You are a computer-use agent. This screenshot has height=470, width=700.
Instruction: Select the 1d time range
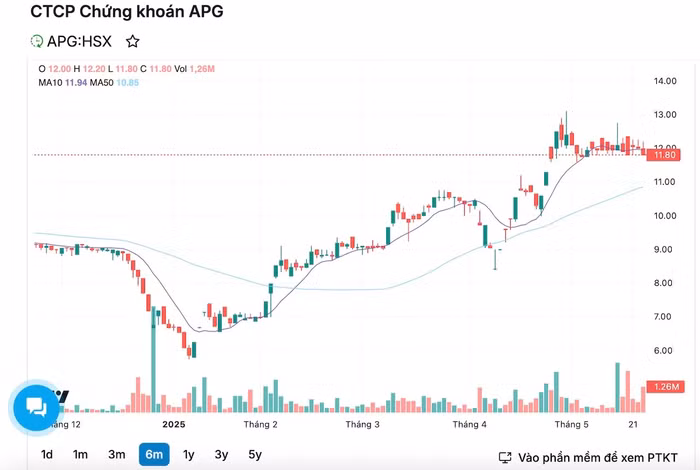(x=47, y=454)
